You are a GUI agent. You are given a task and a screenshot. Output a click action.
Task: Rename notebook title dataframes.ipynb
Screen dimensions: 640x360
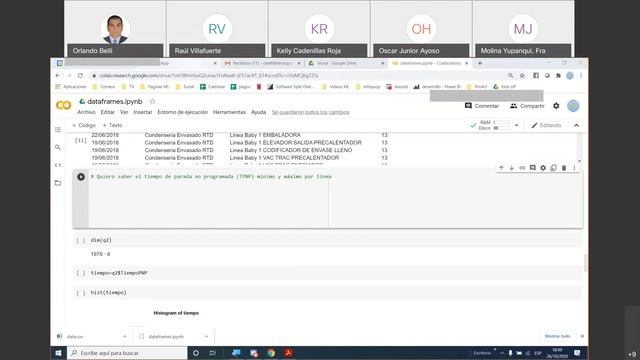tap(115, 101)
